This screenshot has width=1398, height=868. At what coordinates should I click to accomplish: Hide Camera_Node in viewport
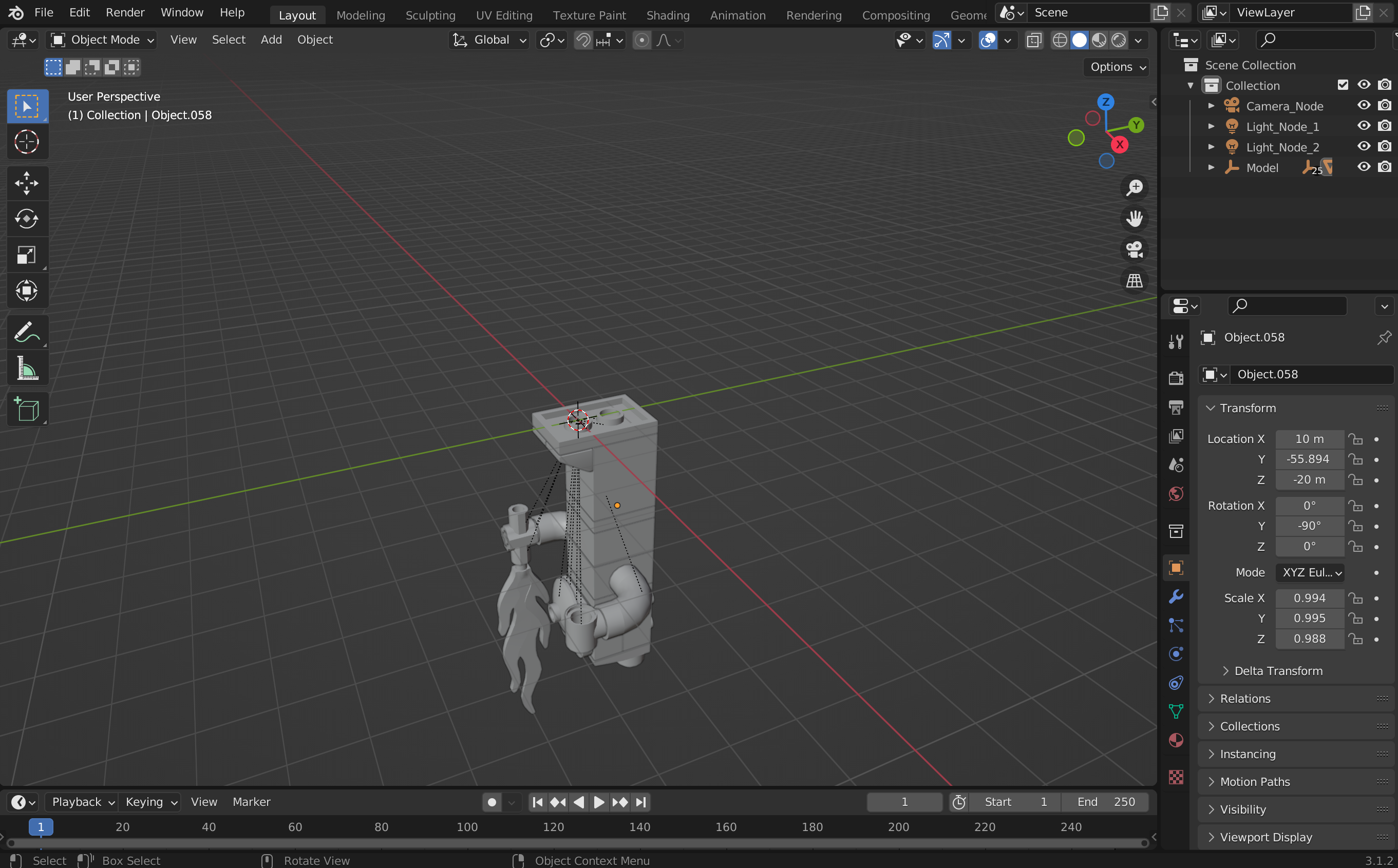pyautogui.click(x=1364, y=106)
